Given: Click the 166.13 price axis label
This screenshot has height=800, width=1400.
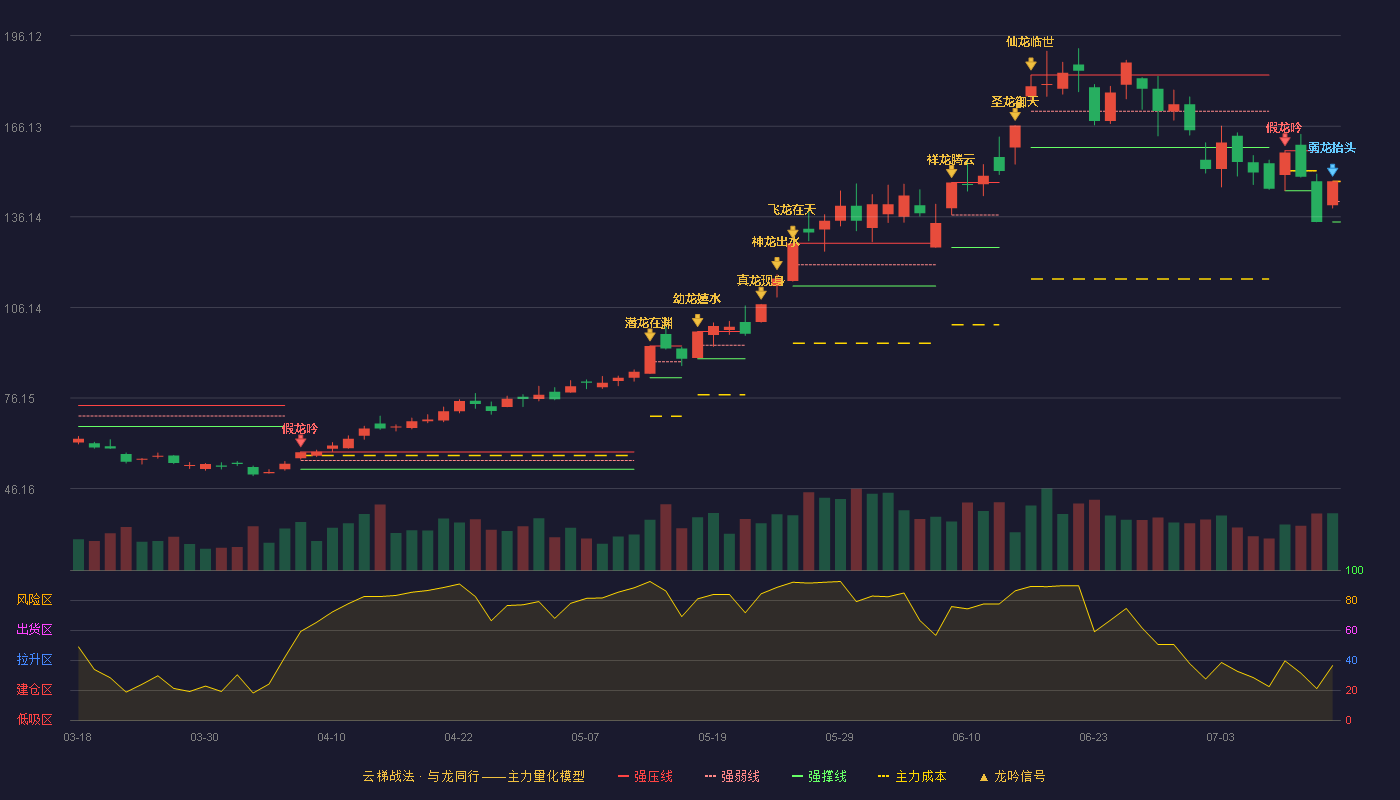Looking at the screenshot, I should coord(23,128).
